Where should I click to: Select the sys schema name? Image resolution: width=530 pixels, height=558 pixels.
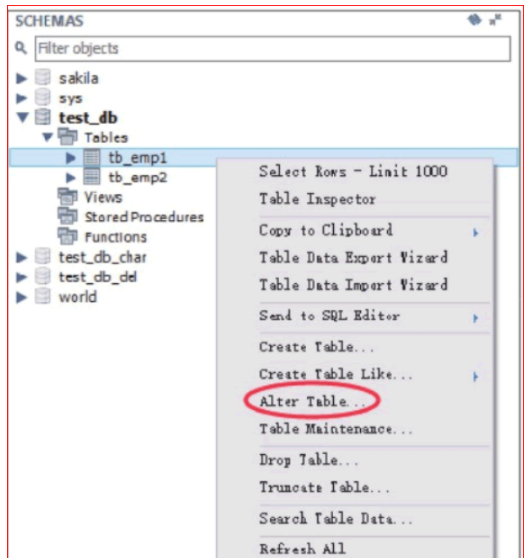(70, 99)
